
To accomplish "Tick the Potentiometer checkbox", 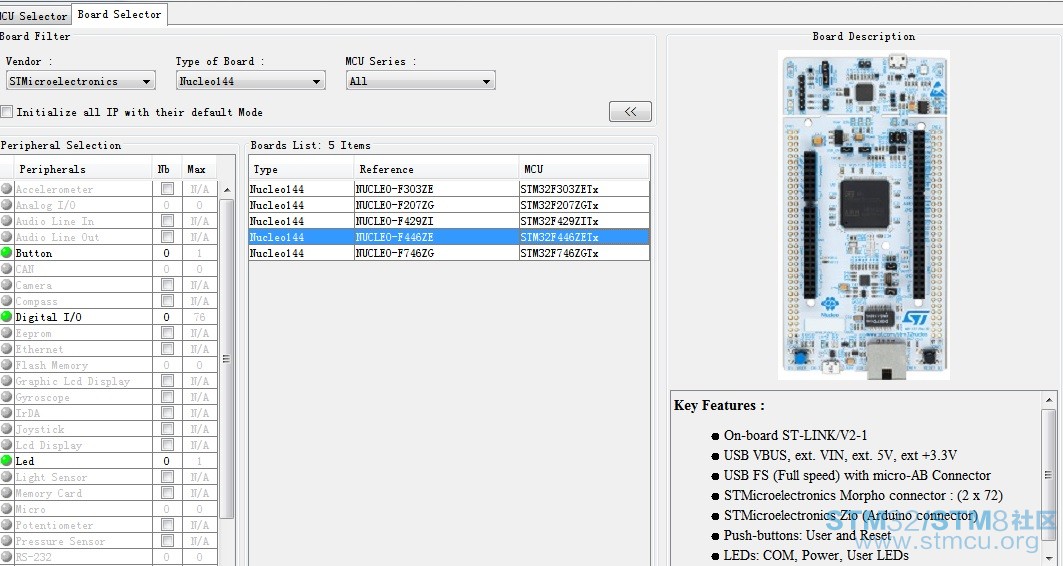I will [167, 525].
